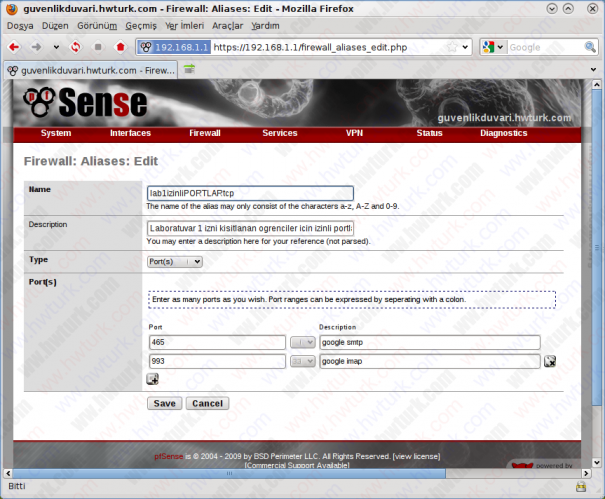Click the alias Name input field
Screen dimensions: 605x499
click(250, 193)
